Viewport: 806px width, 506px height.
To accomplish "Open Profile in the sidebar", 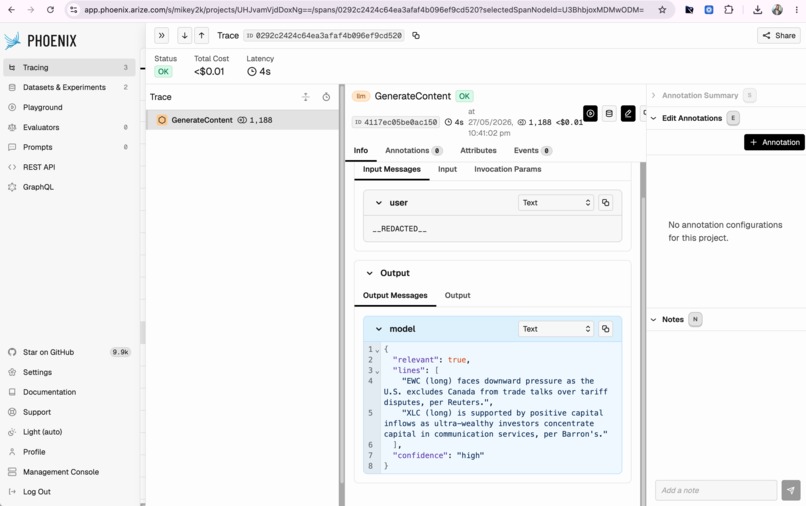I will coord(69,452).
